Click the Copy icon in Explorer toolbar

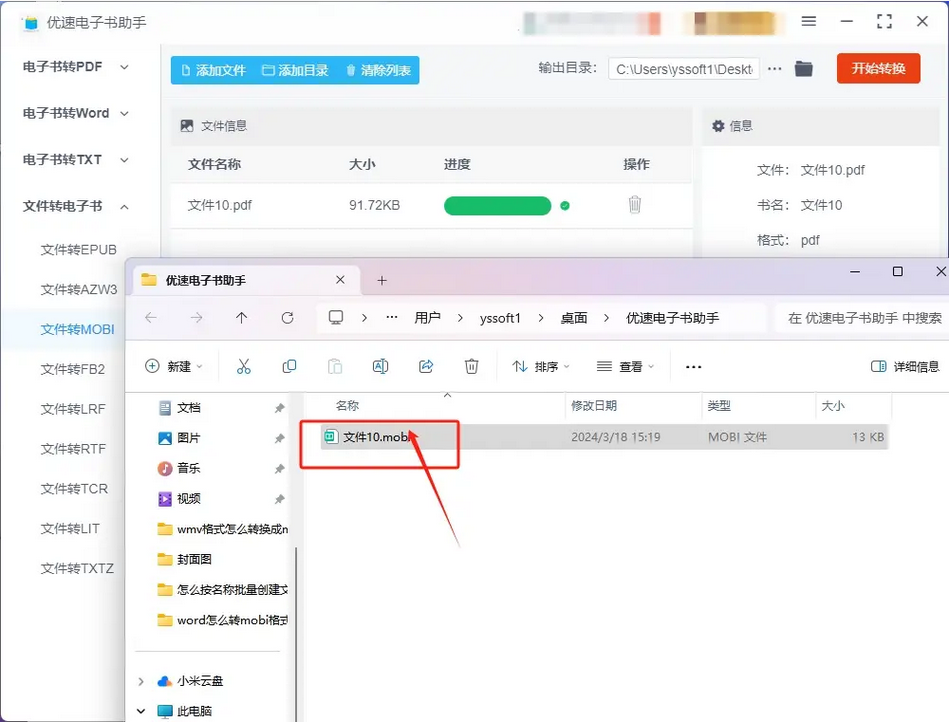289,366
